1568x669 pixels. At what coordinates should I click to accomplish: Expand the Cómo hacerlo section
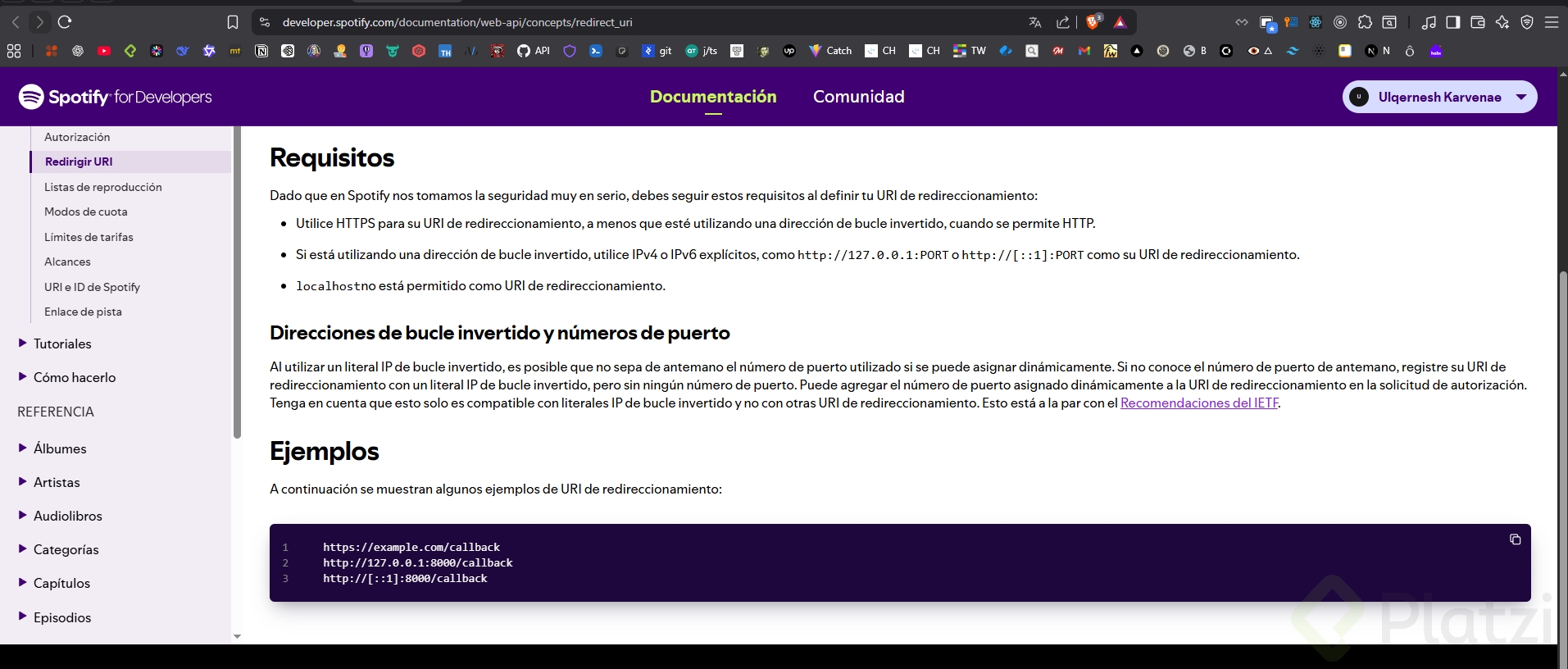tap(66, 377)
